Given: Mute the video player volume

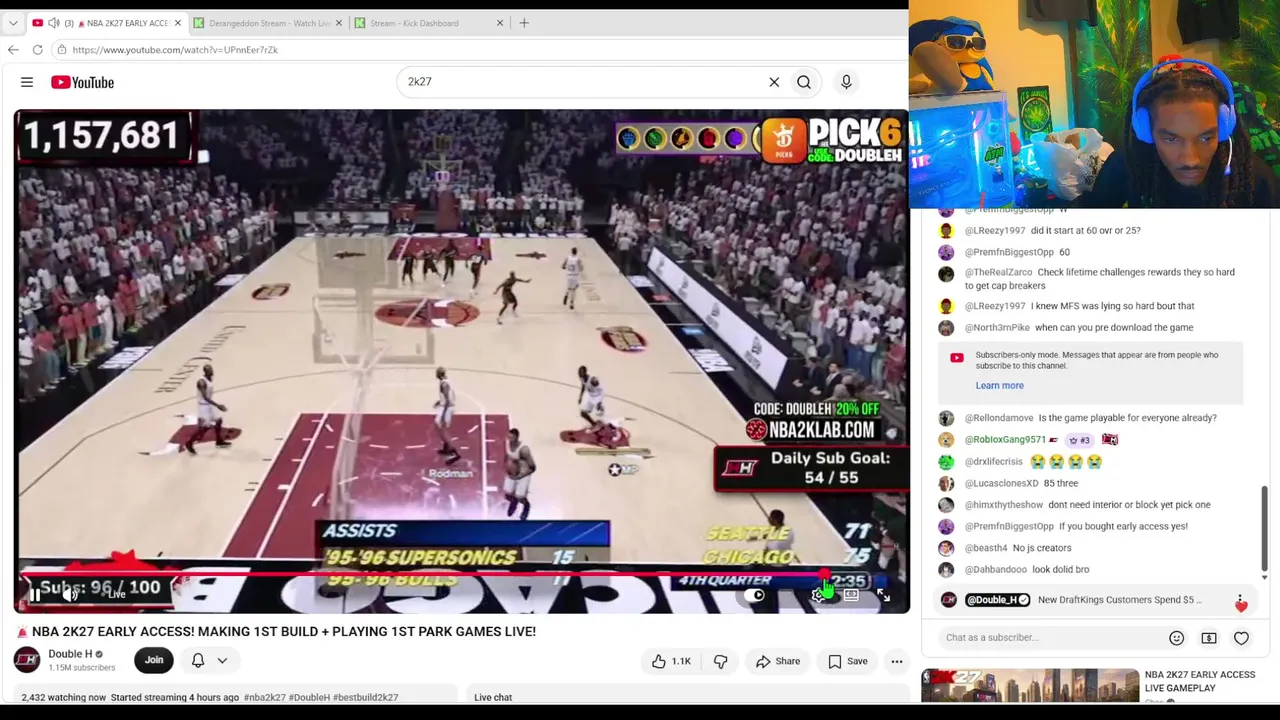Looking at the screenshot, I should [x=70, y=595].
